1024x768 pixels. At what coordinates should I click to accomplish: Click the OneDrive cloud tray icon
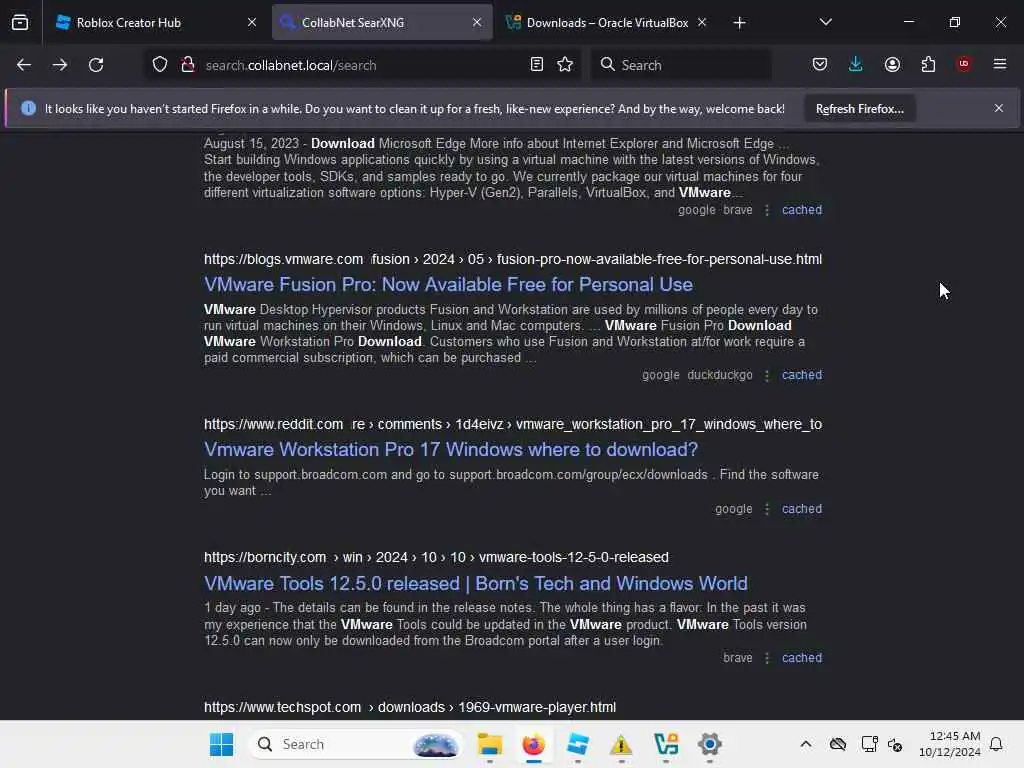(838, 744)
